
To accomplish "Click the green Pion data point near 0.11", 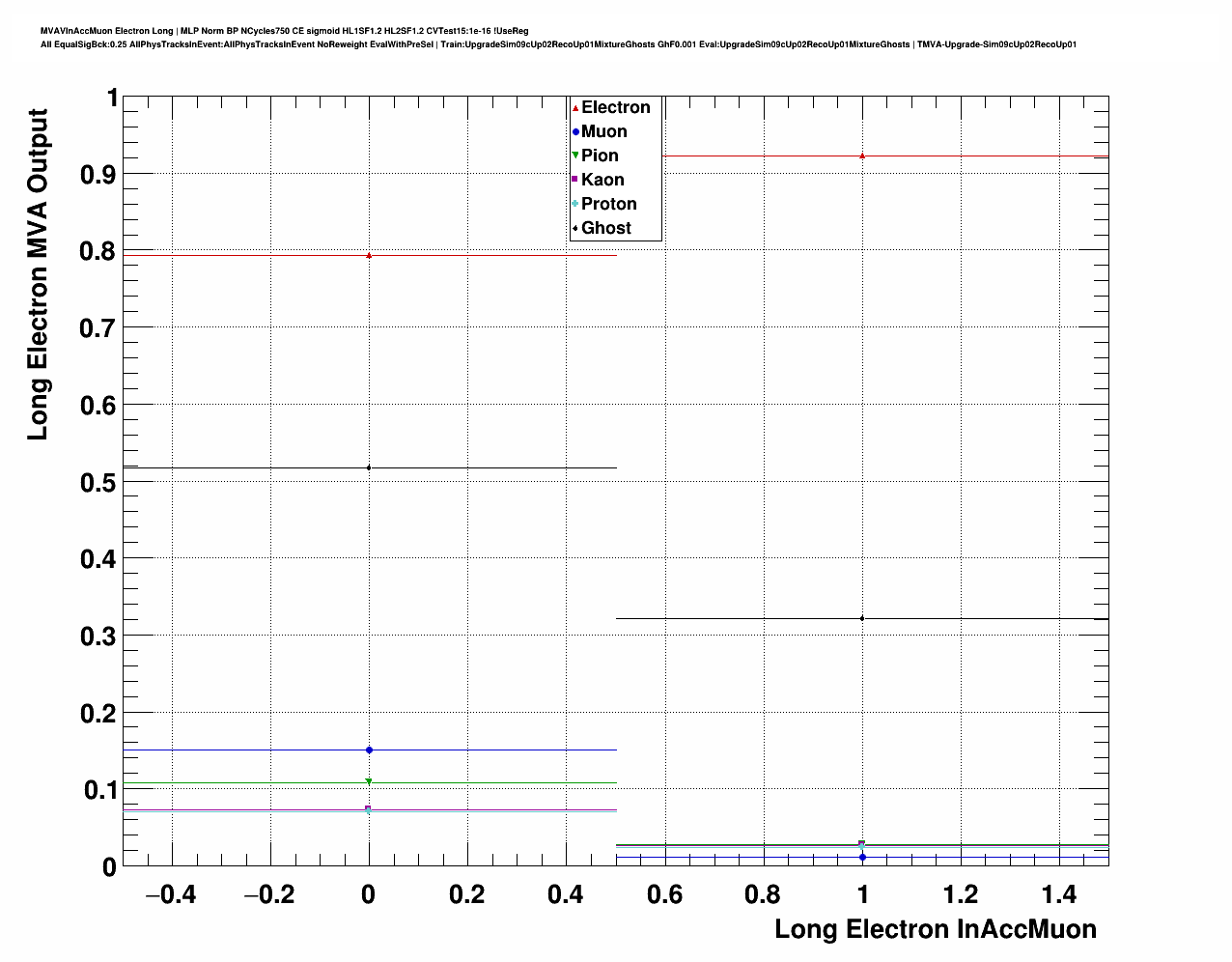I will [369, 782].
